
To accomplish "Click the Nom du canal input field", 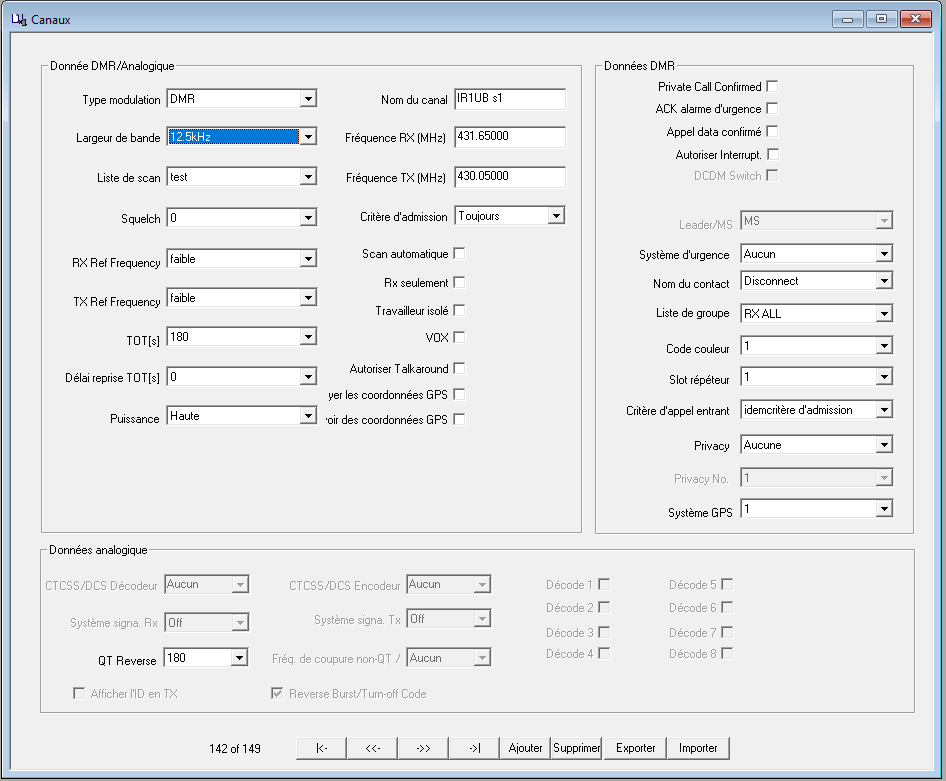I will pos(510,99).
